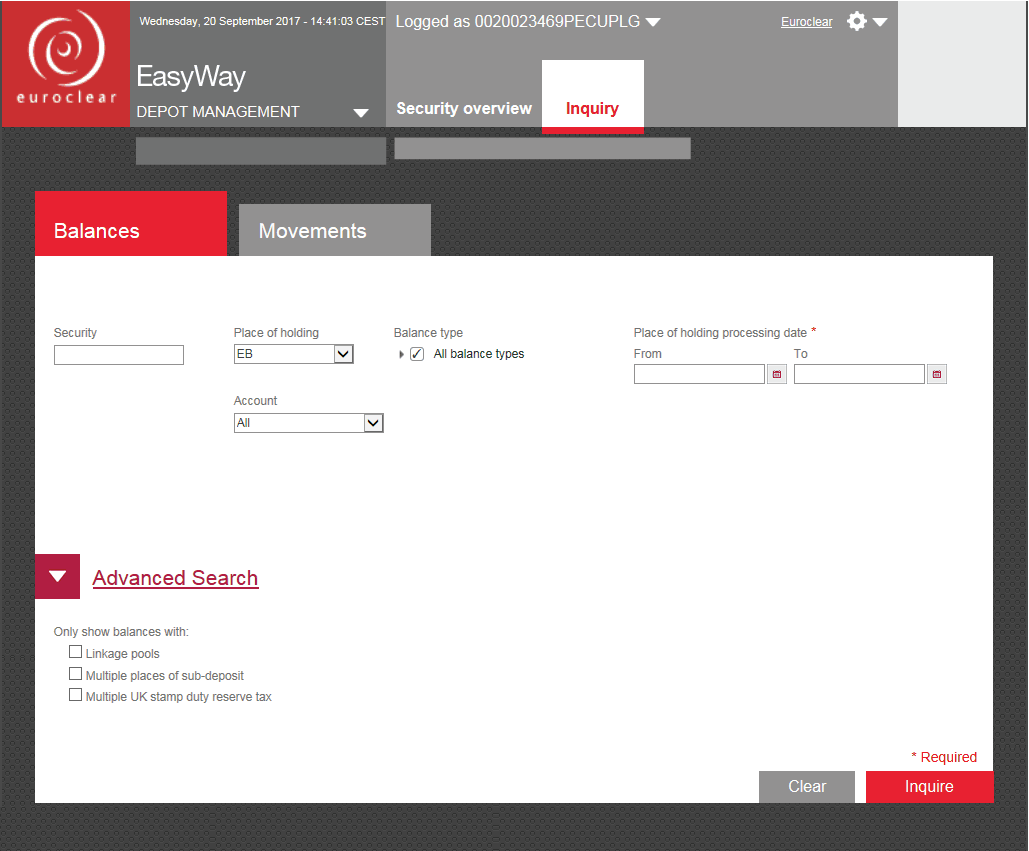Image resolution: width=1029 pixels, height=851 pixels.
Task: Expand the All balance types tree arrow
Action: click(x=401, y=354)
